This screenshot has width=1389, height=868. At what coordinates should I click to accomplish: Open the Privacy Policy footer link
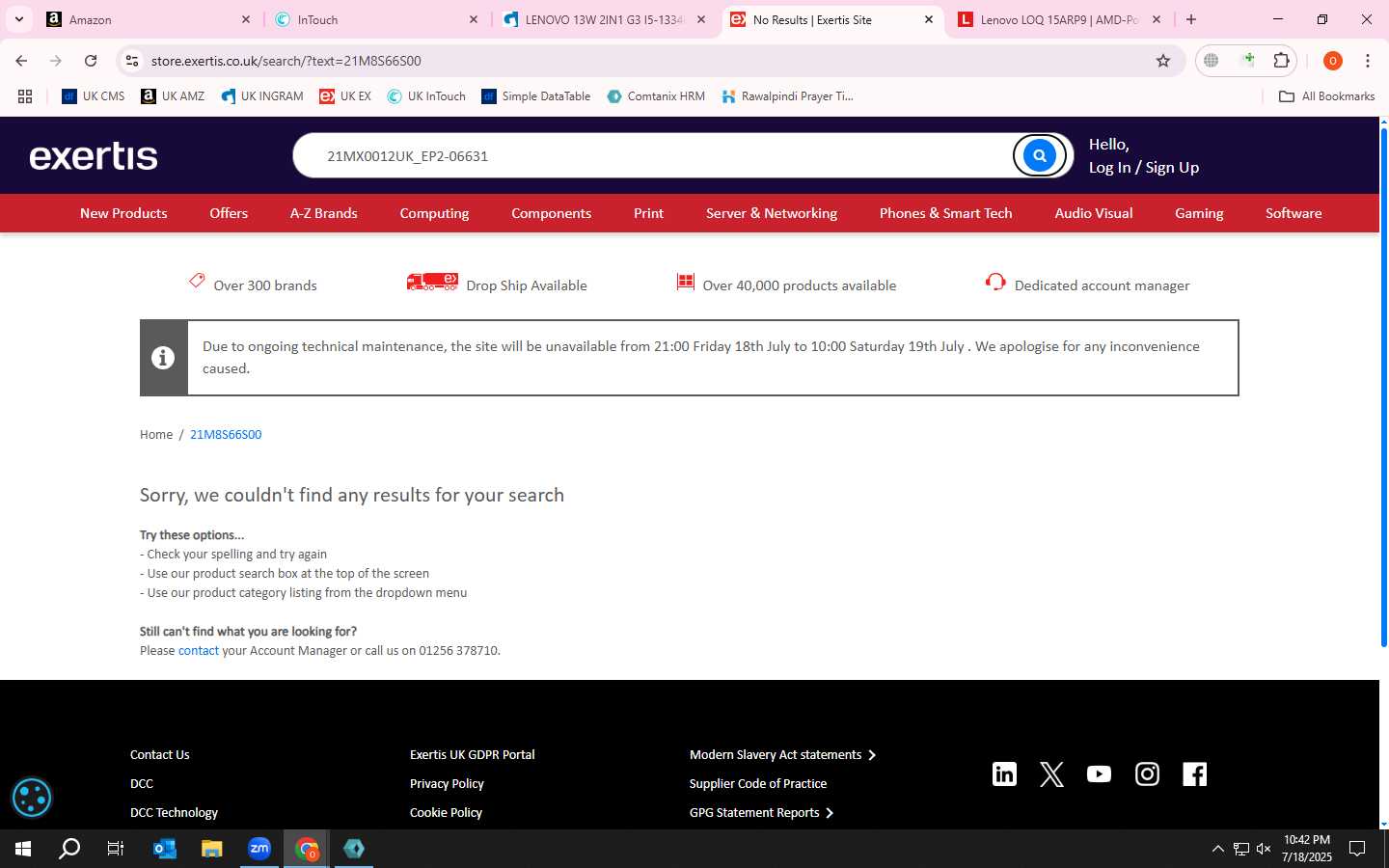point(447,784)
